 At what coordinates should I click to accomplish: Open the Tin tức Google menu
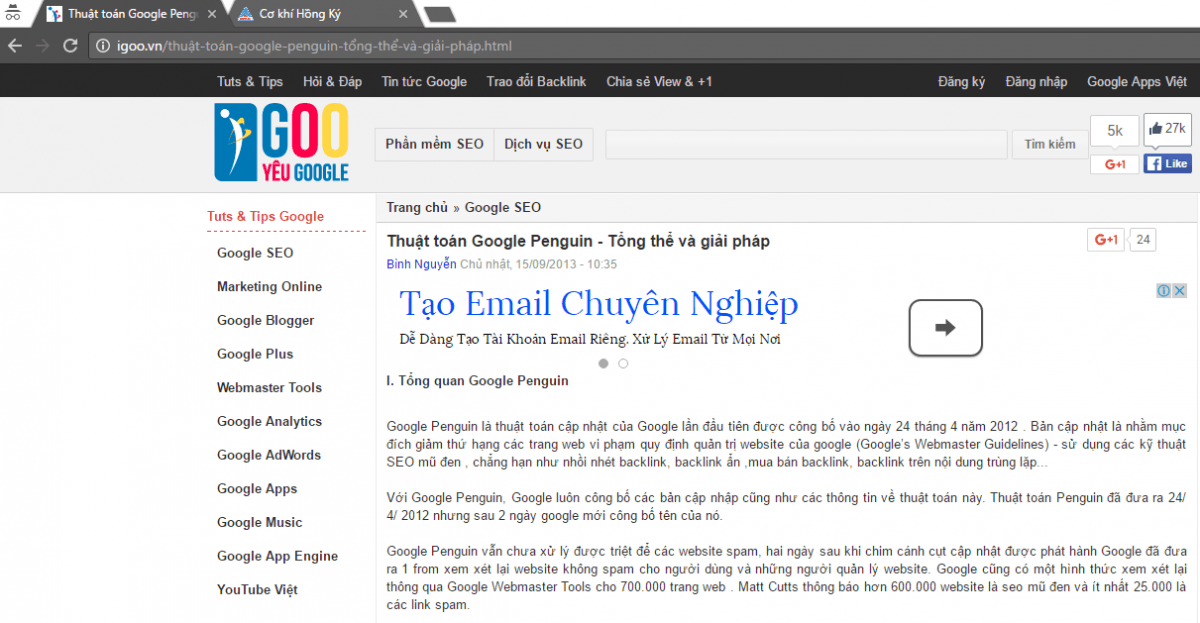(x=424, y=82)
